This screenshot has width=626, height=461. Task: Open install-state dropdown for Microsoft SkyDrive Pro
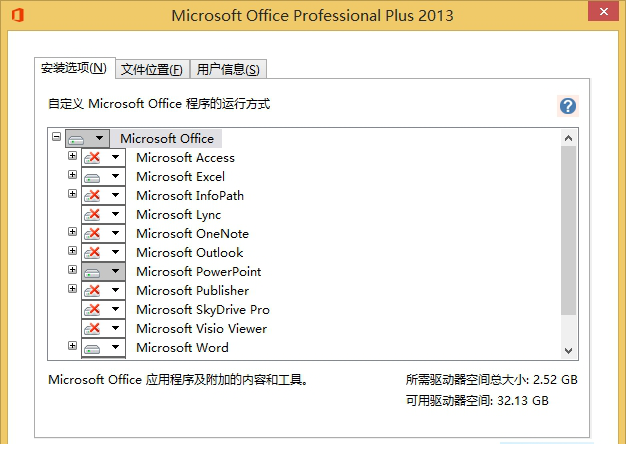[103, 309]
